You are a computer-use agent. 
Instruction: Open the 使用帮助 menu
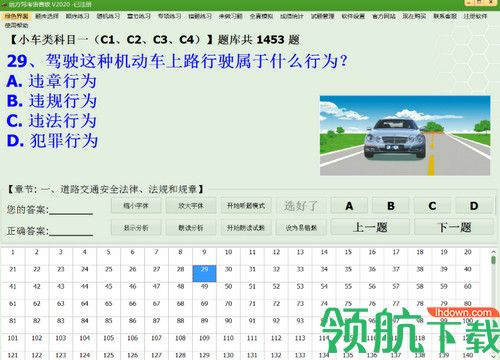[x=16, y=25]
